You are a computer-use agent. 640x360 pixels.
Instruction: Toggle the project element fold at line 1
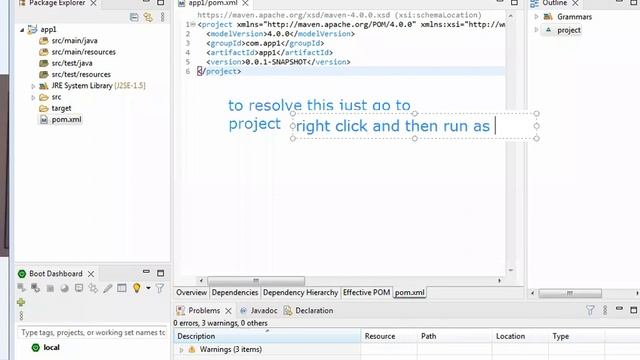point(193,24)
